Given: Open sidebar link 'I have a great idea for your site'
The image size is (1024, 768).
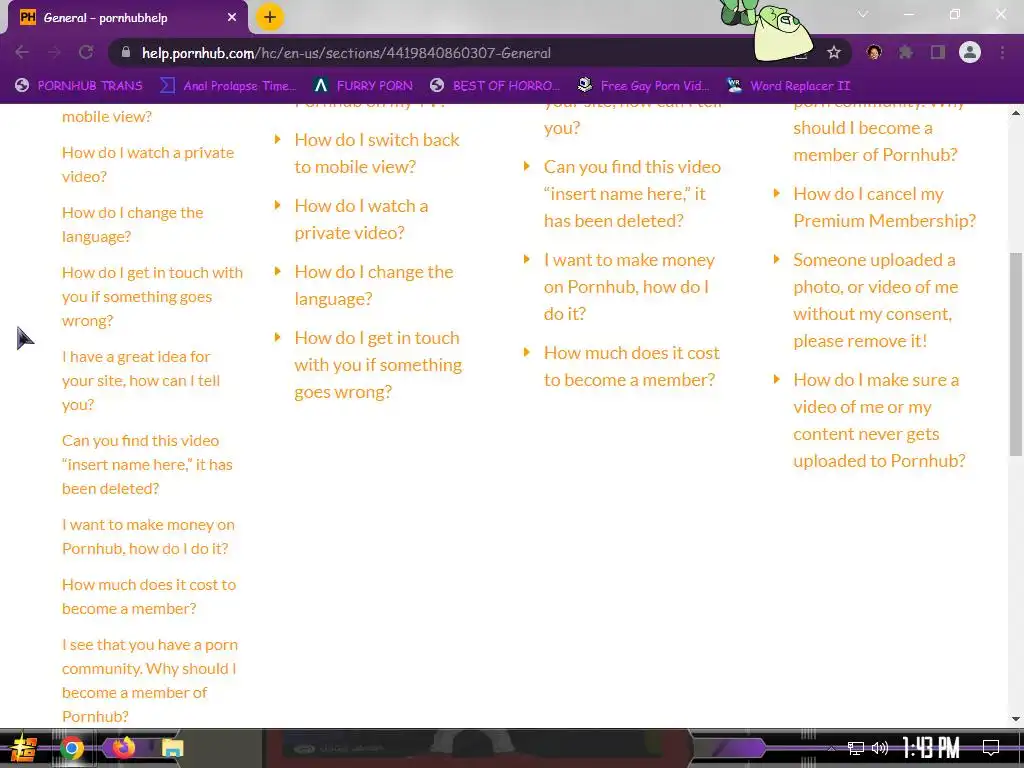Looking at the screenshot, I should [140, 381].
